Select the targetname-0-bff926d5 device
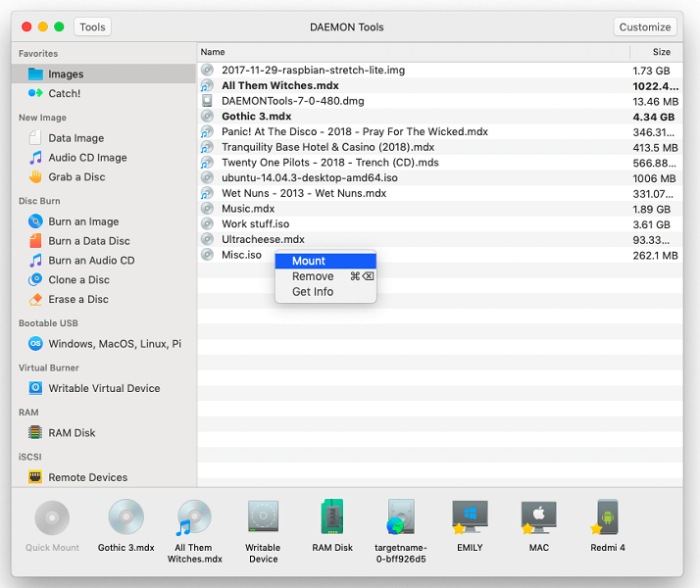The image size is (700, 588). point(401,531)
